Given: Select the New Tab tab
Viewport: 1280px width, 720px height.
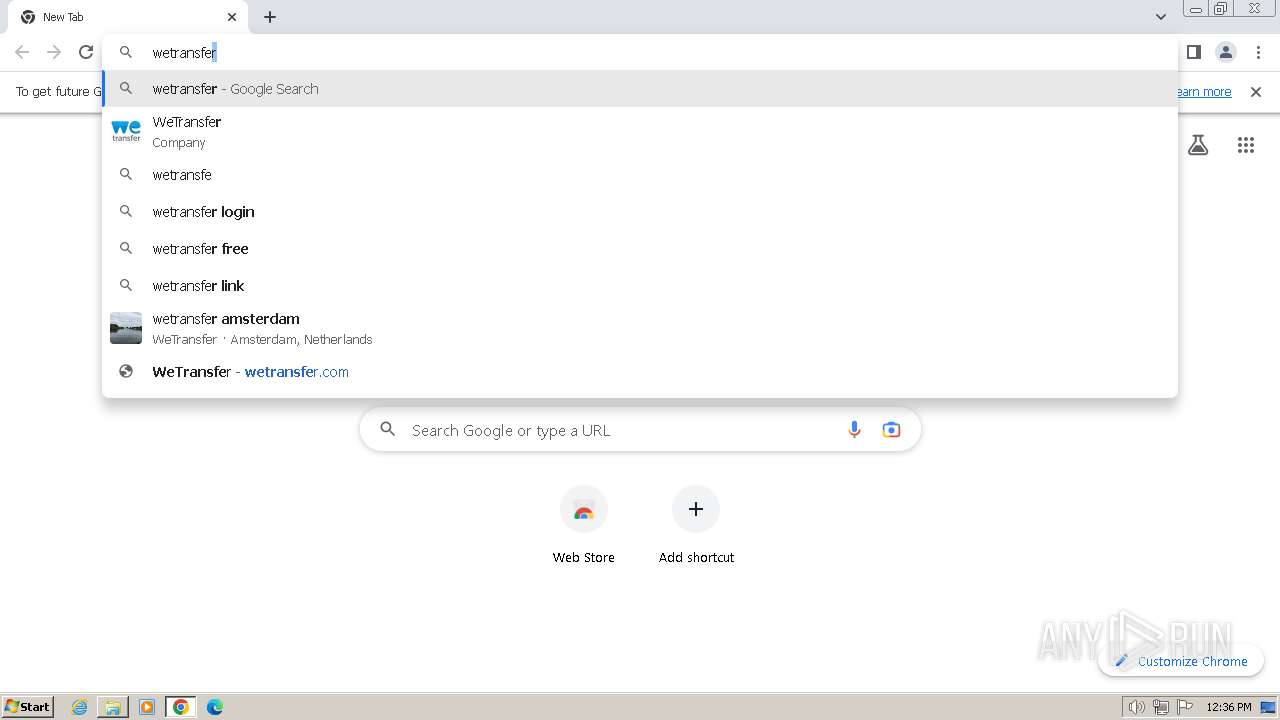Looking at the screenshot, I should (128, 17).
